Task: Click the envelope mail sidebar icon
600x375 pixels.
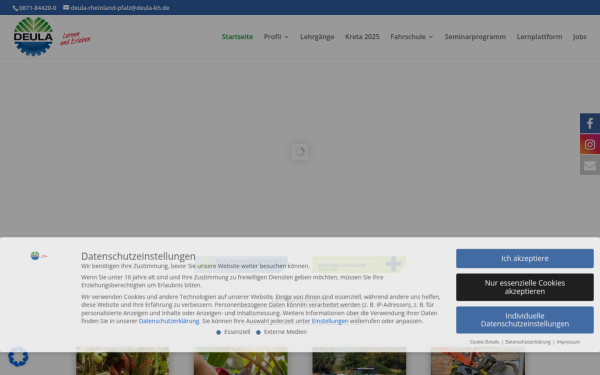Action: pos(590,165)
